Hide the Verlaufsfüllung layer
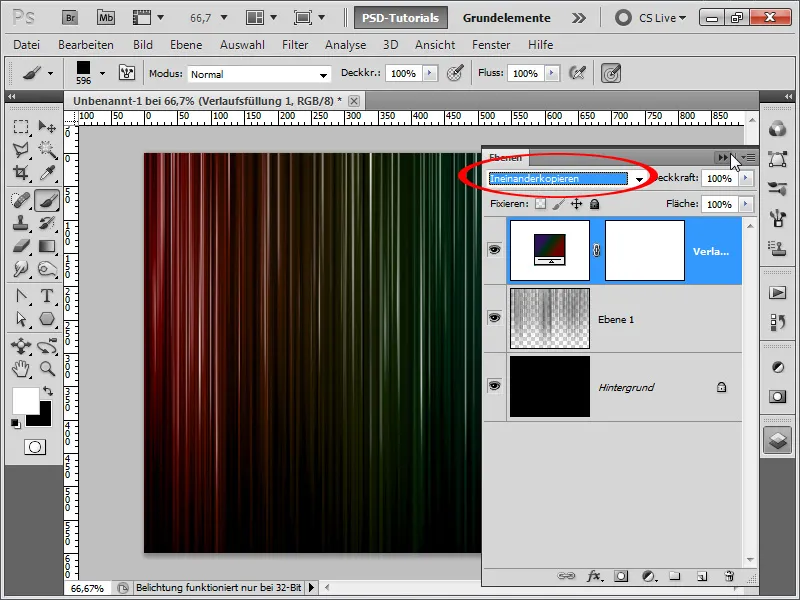 [494, 249]
